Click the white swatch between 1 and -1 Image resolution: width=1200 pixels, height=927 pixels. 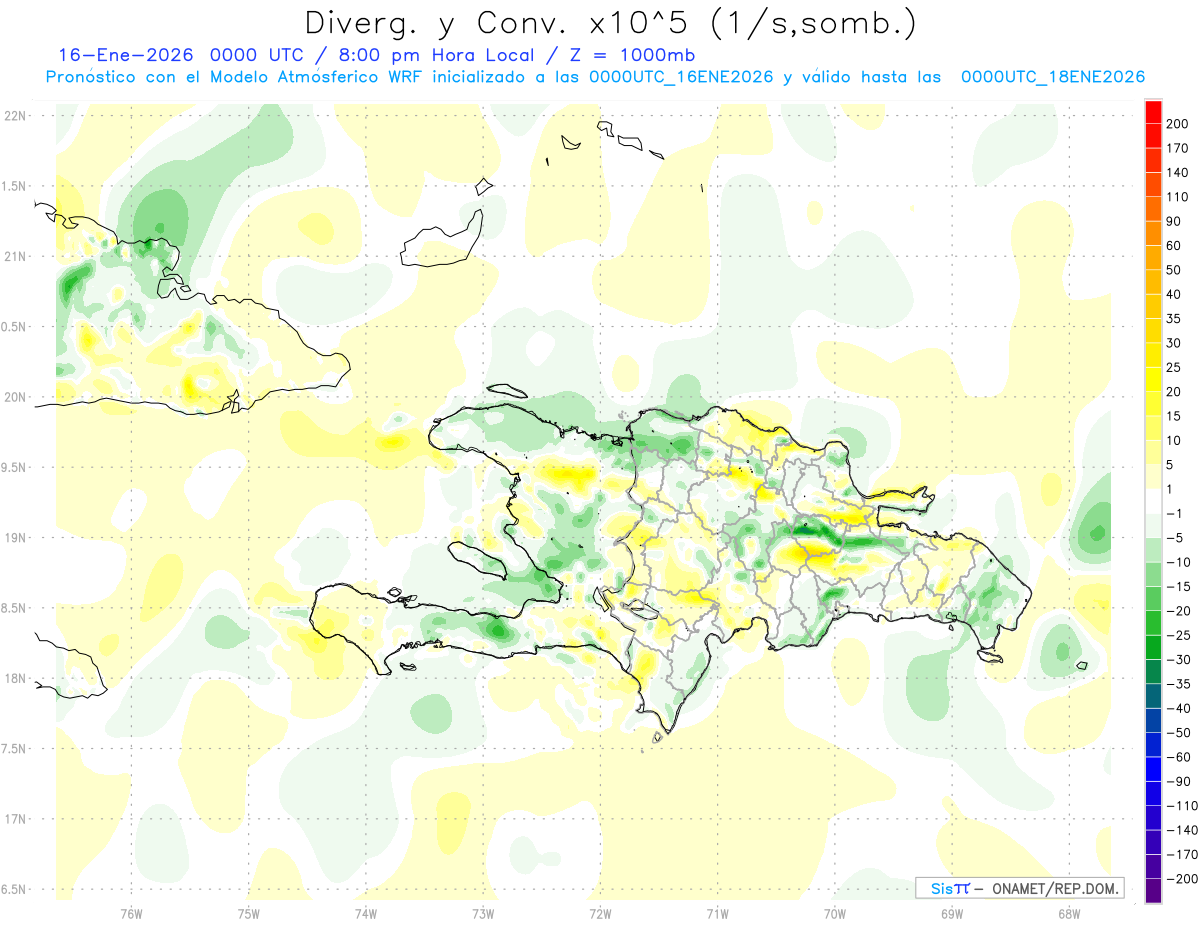(x=1153, y=501)
